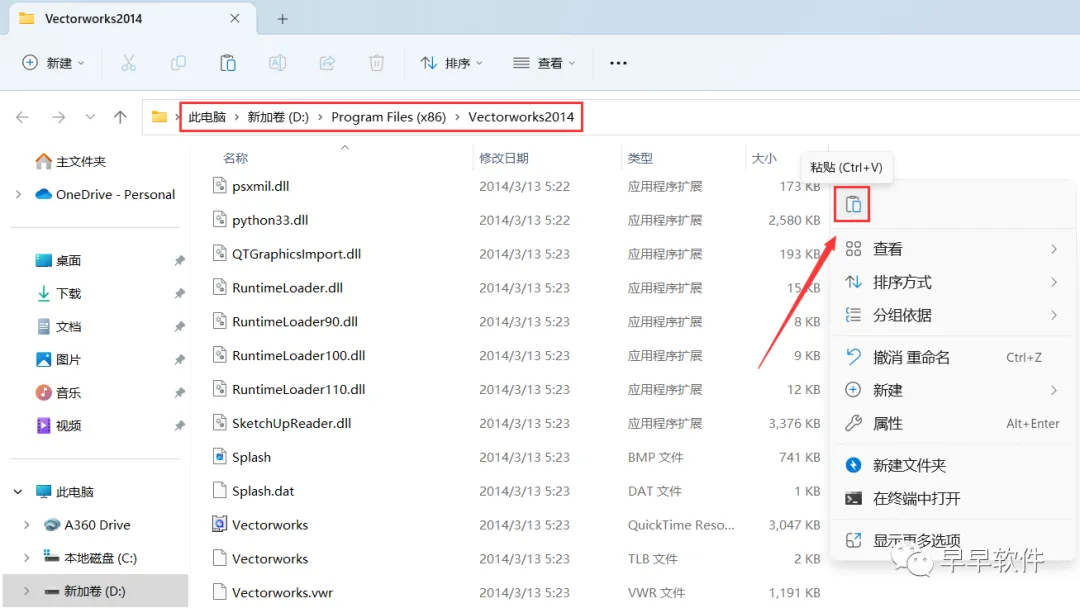Screen dimensions: 1080x608
Task: Open the Sort (排序) toolbar dropdown
Action: click(x=452, y=63)
